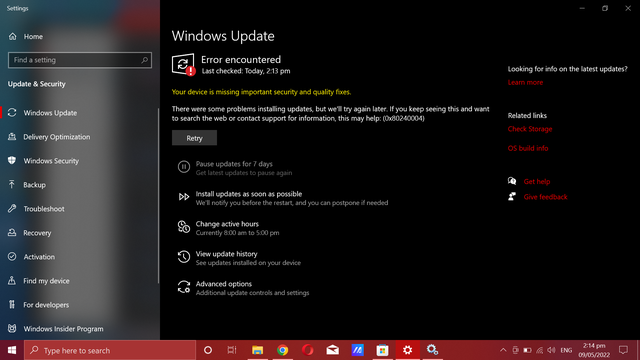Click the Give feedback link
The height and width of the screenshot is (360, 640).
coord(545,197)
